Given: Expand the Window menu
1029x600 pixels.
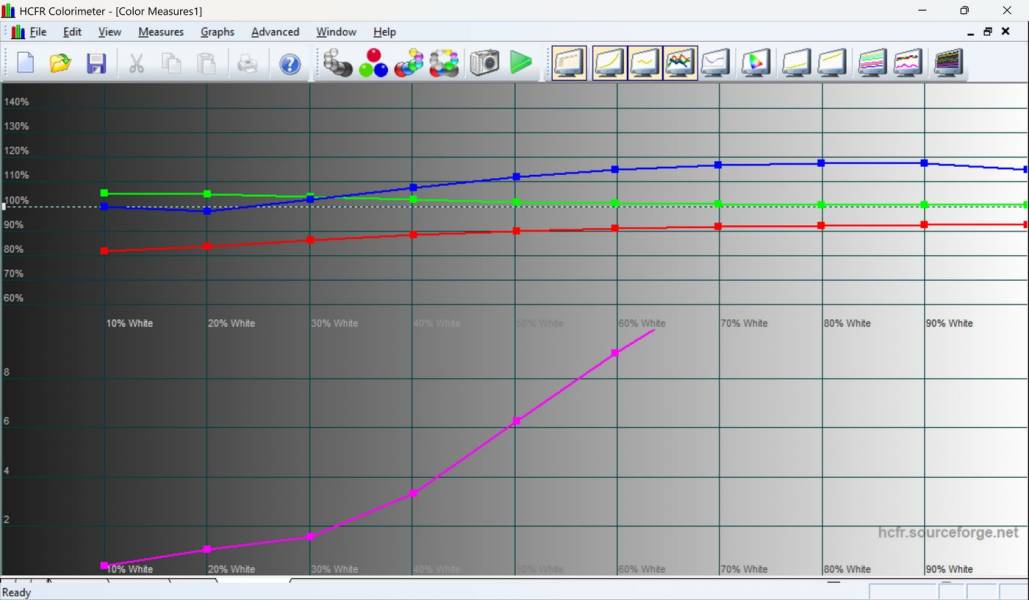Looking at the screenshot, I should pos(336,32).
